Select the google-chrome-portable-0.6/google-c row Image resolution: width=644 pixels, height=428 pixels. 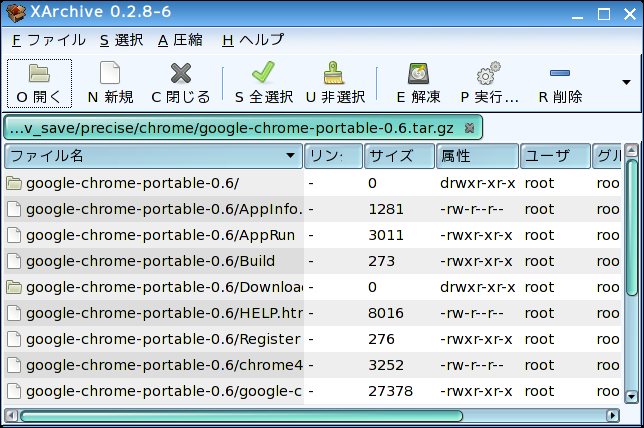click(313, 391)
